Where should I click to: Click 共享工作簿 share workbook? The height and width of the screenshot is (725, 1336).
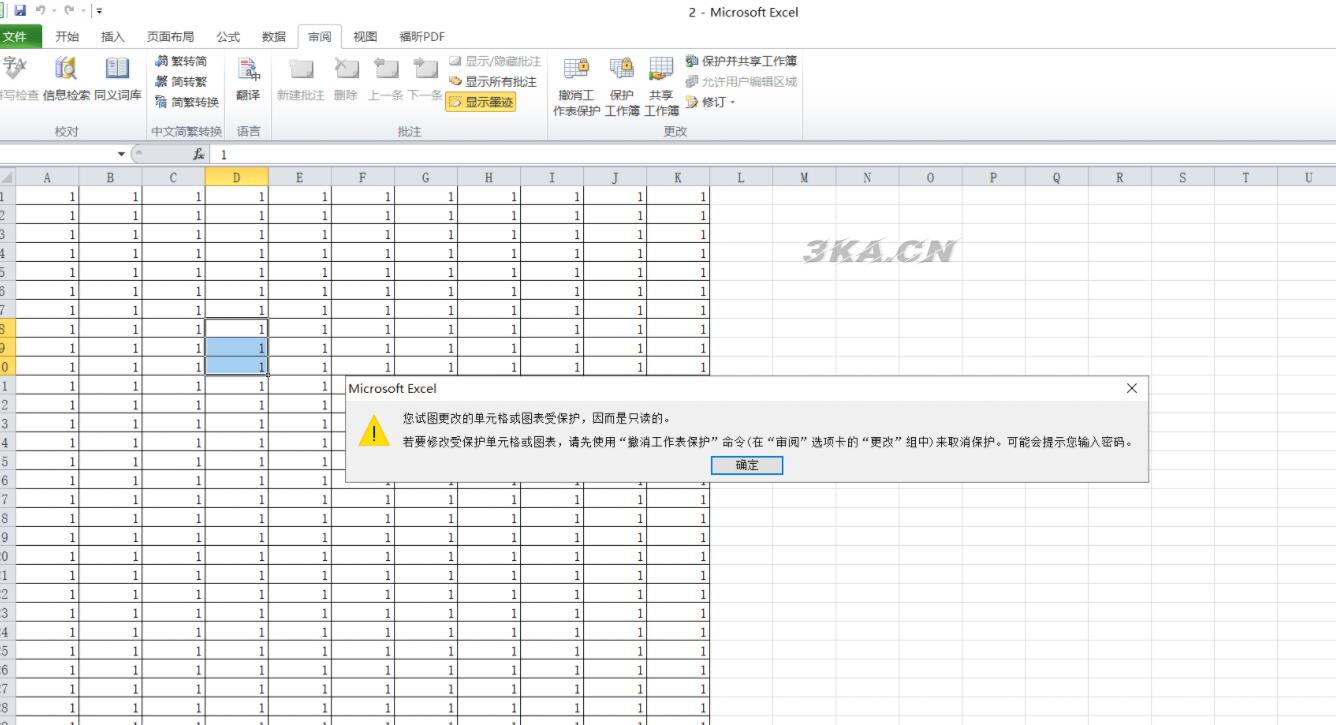click(x=661, y=87)
